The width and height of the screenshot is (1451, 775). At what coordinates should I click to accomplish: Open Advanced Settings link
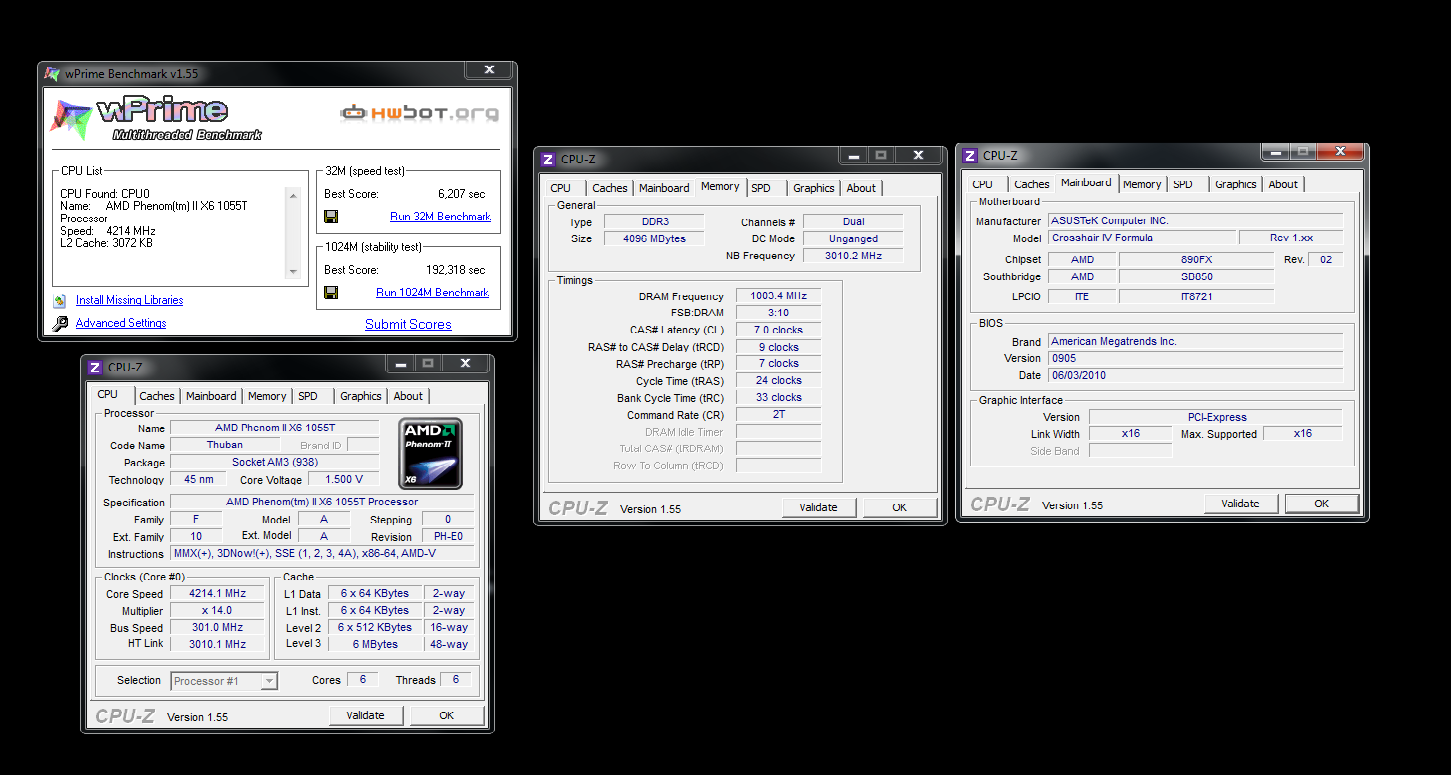(121, 323)
